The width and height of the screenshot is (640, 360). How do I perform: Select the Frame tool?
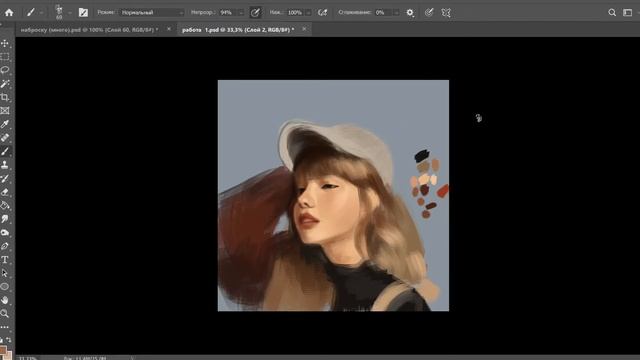pyautogui.click(x=5, y=111)
